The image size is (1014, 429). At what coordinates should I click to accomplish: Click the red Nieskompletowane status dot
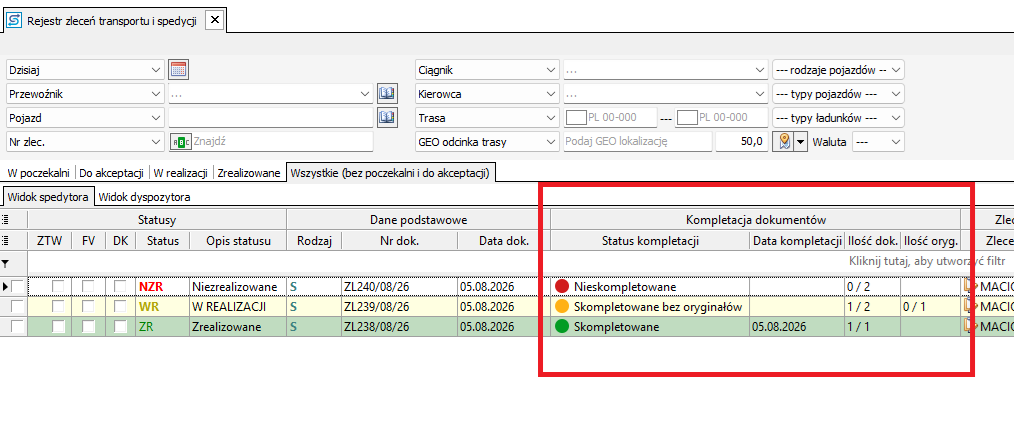pos(561,286)
